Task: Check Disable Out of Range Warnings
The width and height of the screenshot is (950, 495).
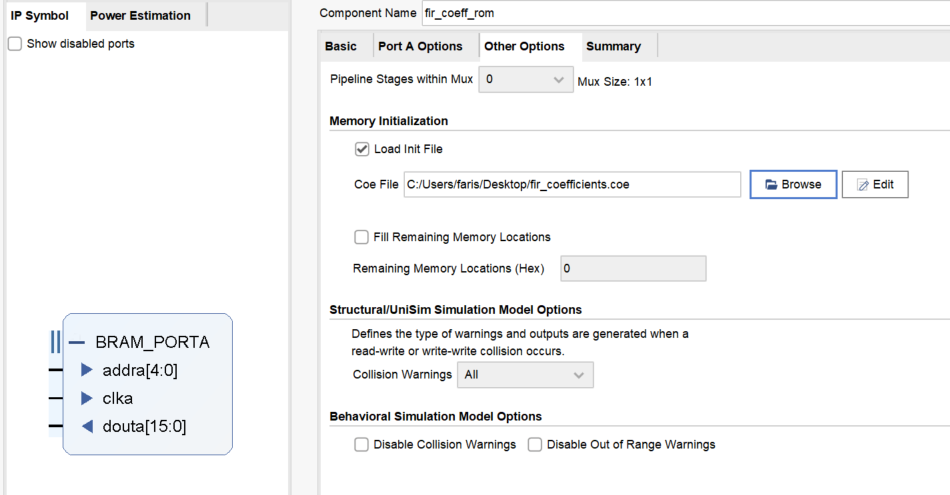Action: click(534, 445)
